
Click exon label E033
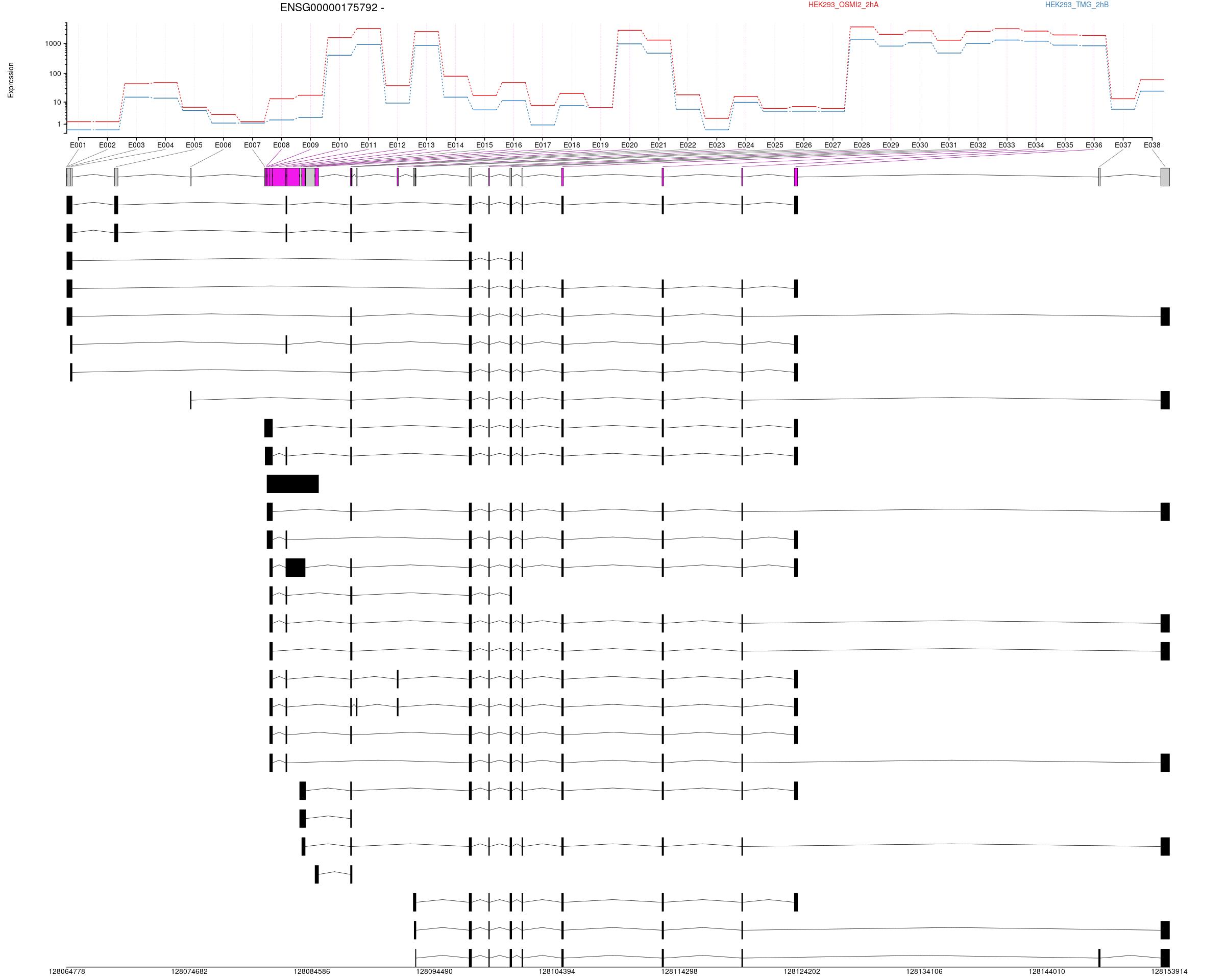1007,145
